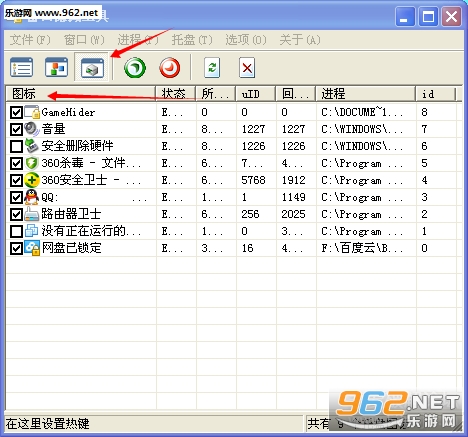Click the 进程 column header

click(x=366, y=94)
